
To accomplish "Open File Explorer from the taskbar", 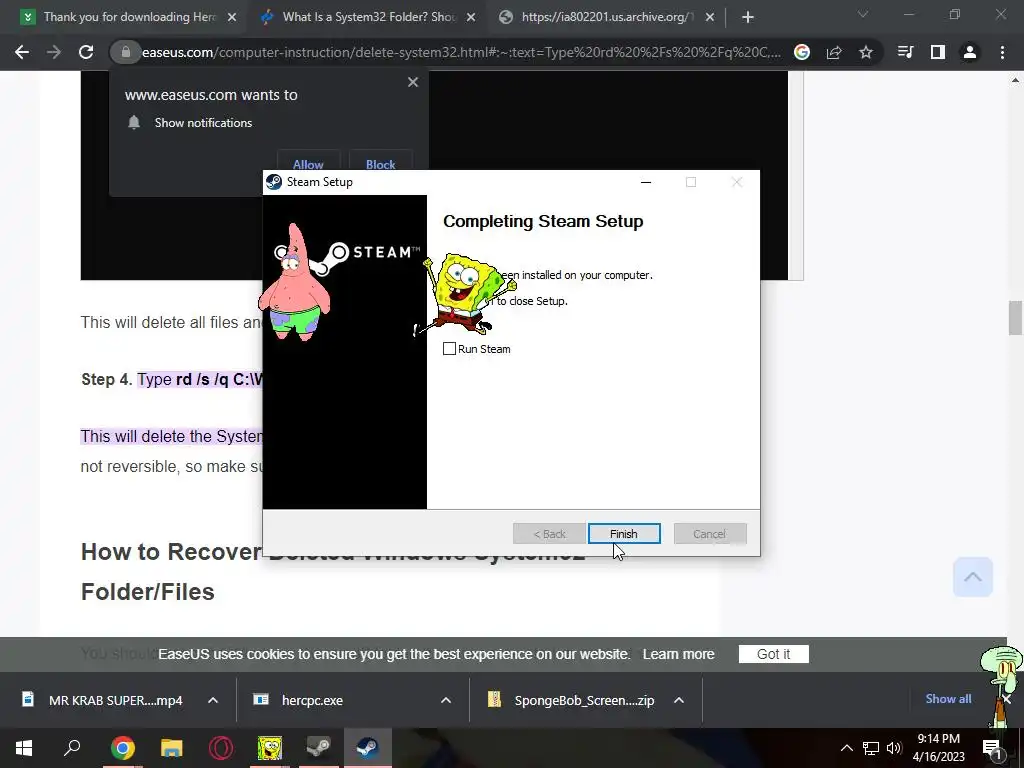I will tap(172, 748).
